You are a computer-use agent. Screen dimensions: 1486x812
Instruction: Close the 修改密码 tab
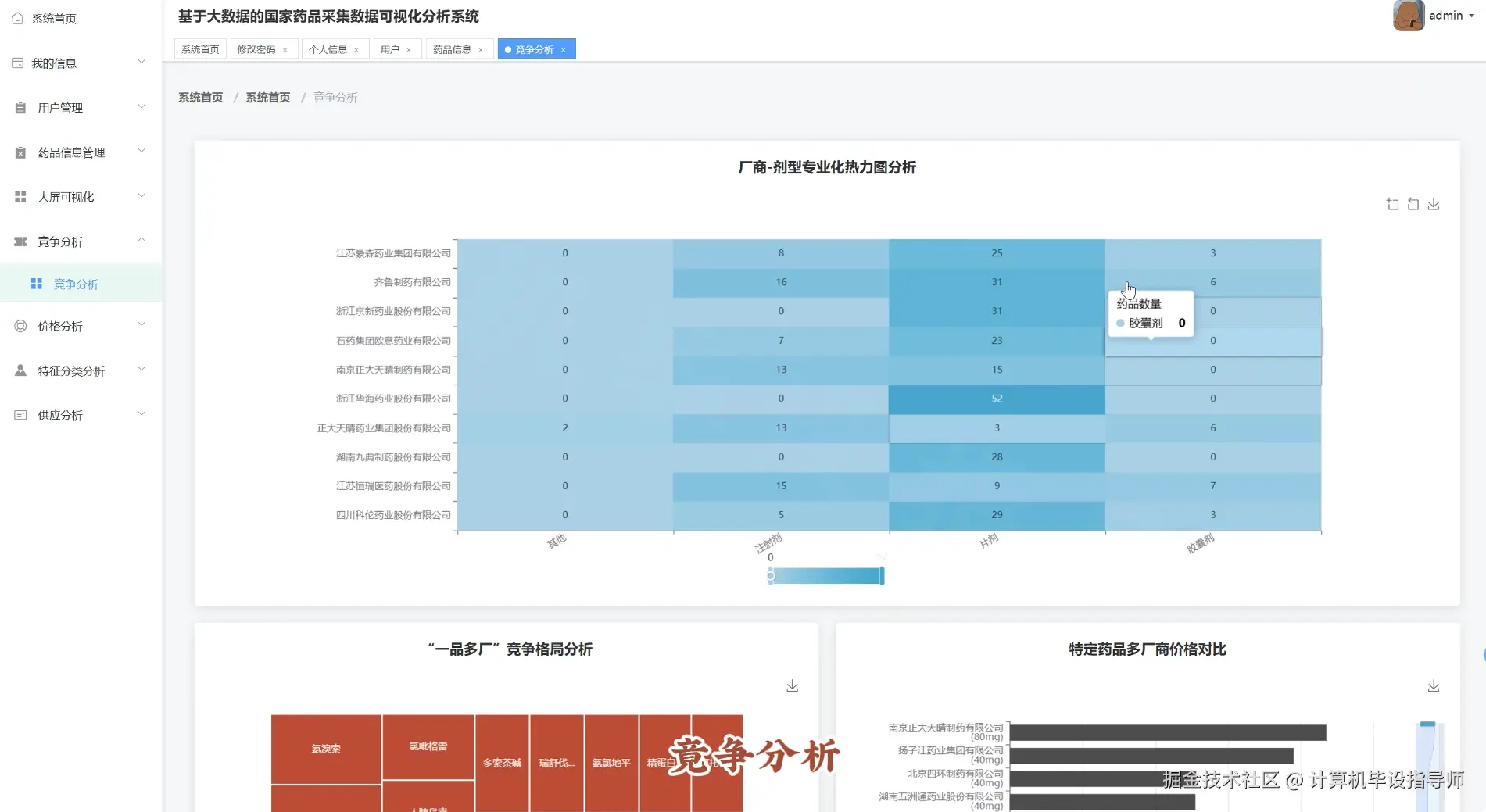[x=287, y=48]
